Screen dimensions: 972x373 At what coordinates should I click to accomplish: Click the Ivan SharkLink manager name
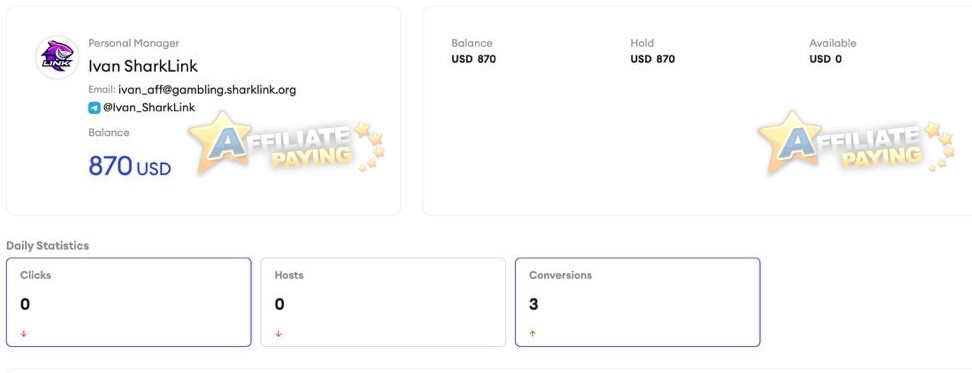click(x=143, y=66)
